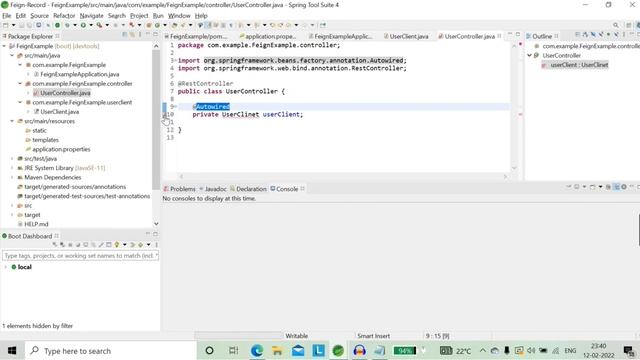Open the Debug button dropdown arrow
Viewport: 640px width, 360px height.
[75, 25]
